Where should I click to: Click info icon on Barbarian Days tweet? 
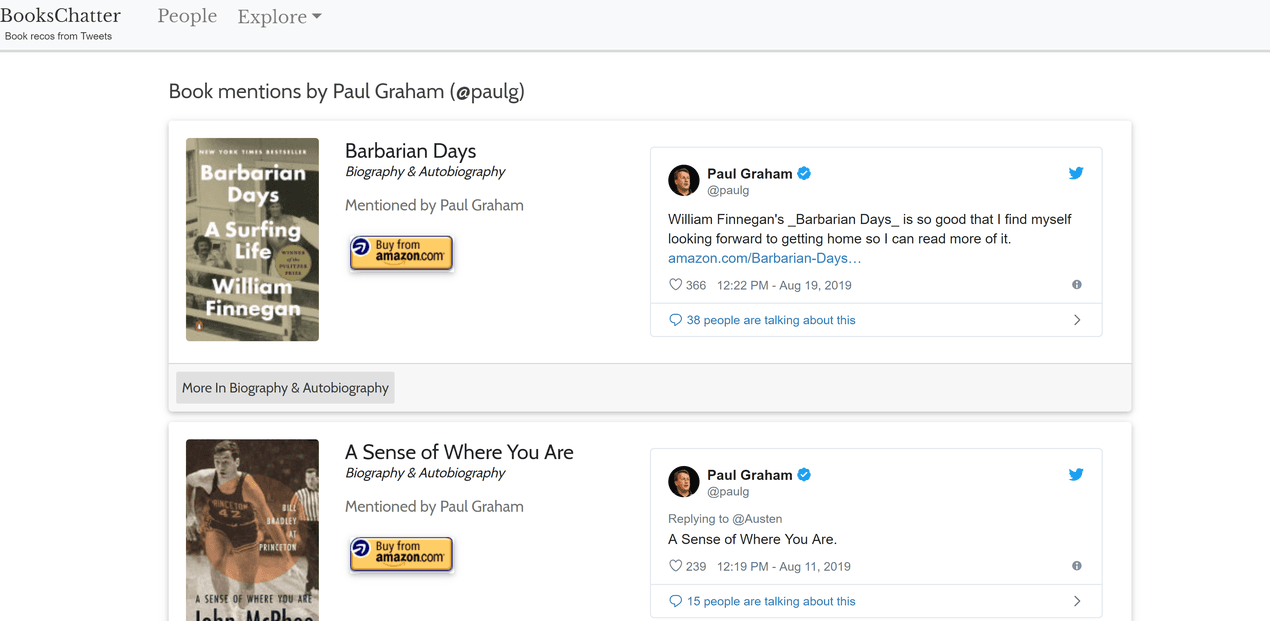click(1077, 285)
